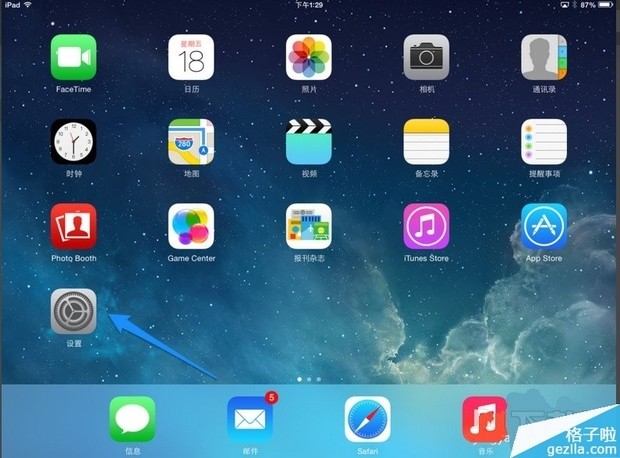Tap the battery indicator in status bar
This screenshot has height=458, width=620.
tap(605, 5)
